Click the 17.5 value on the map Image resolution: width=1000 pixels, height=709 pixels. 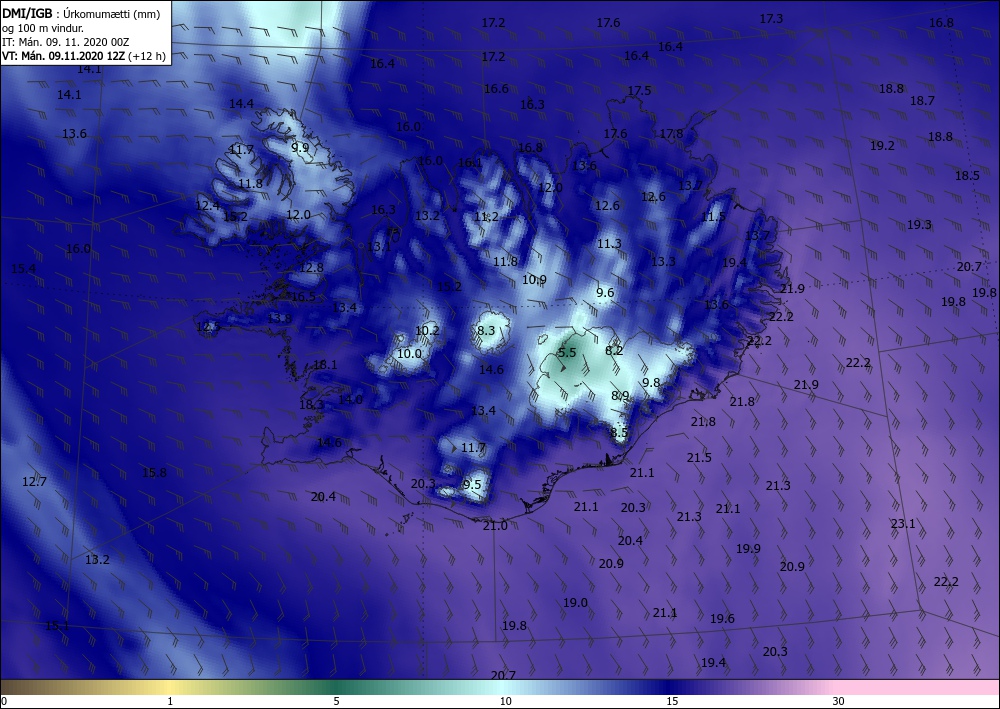pyautogui.click(x=639, y=91)
